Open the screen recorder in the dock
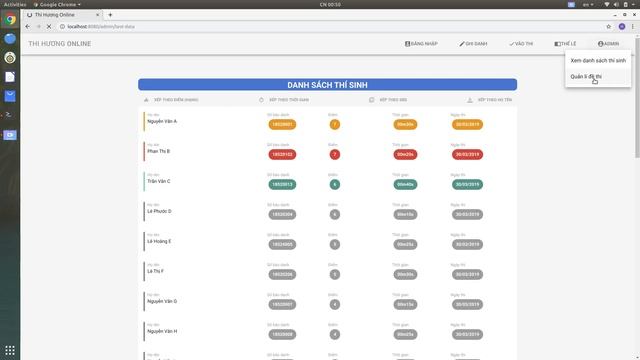The height and width of the screenshot is (360, 640). [10, 135]
